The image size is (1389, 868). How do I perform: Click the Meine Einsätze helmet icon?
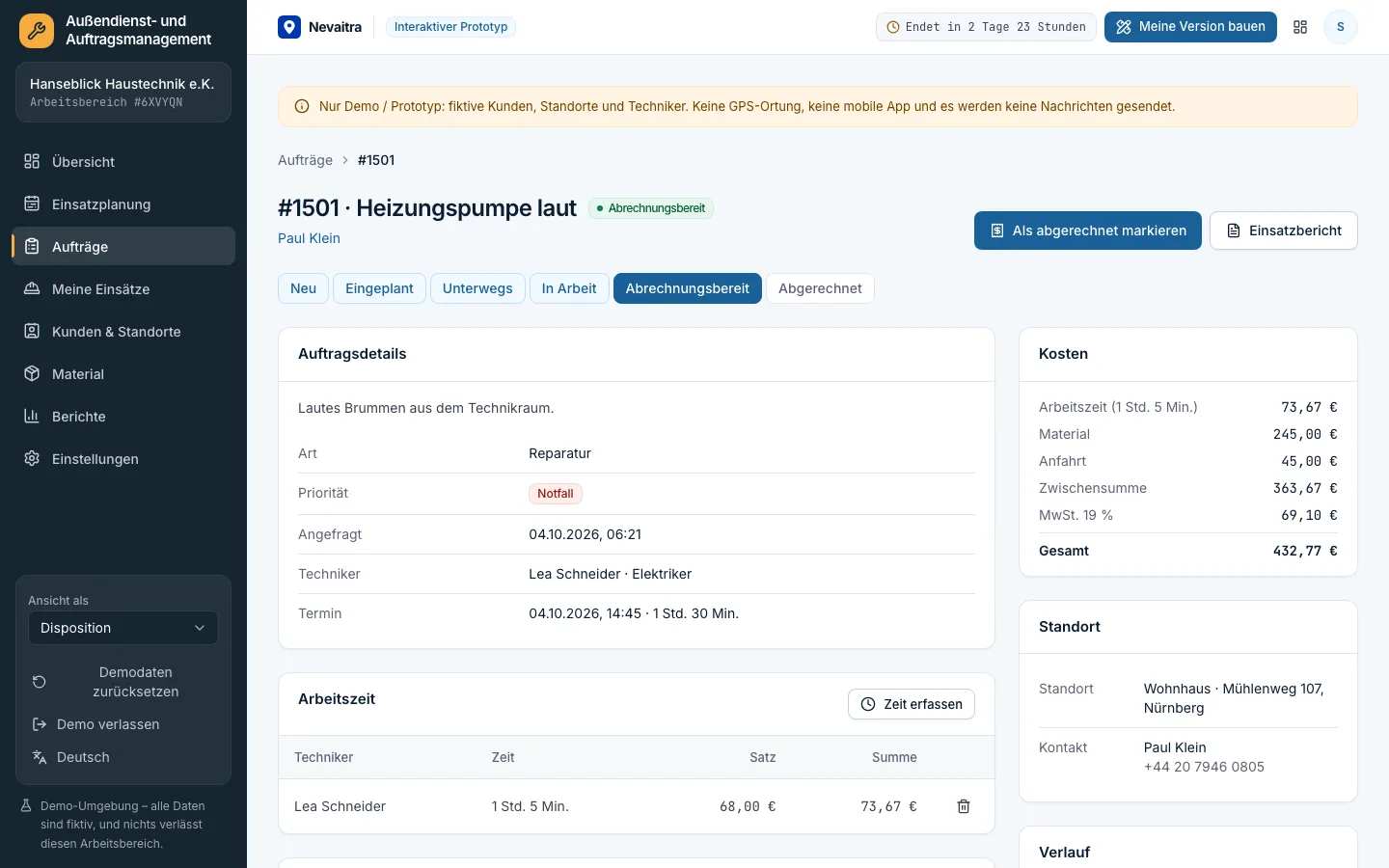(x=32, y=288)
